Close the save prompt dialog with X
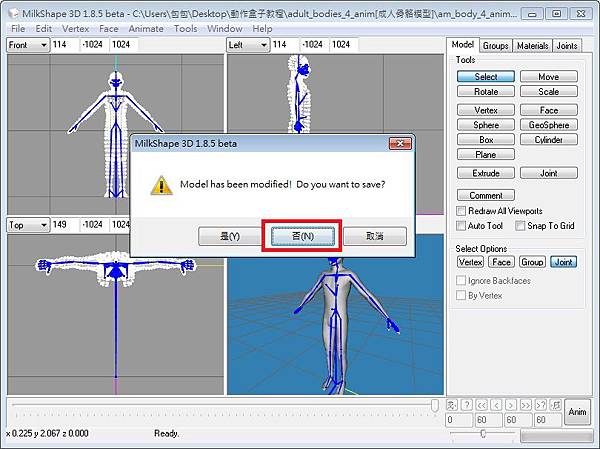This screenshot has height=449, width=600. 400,144
